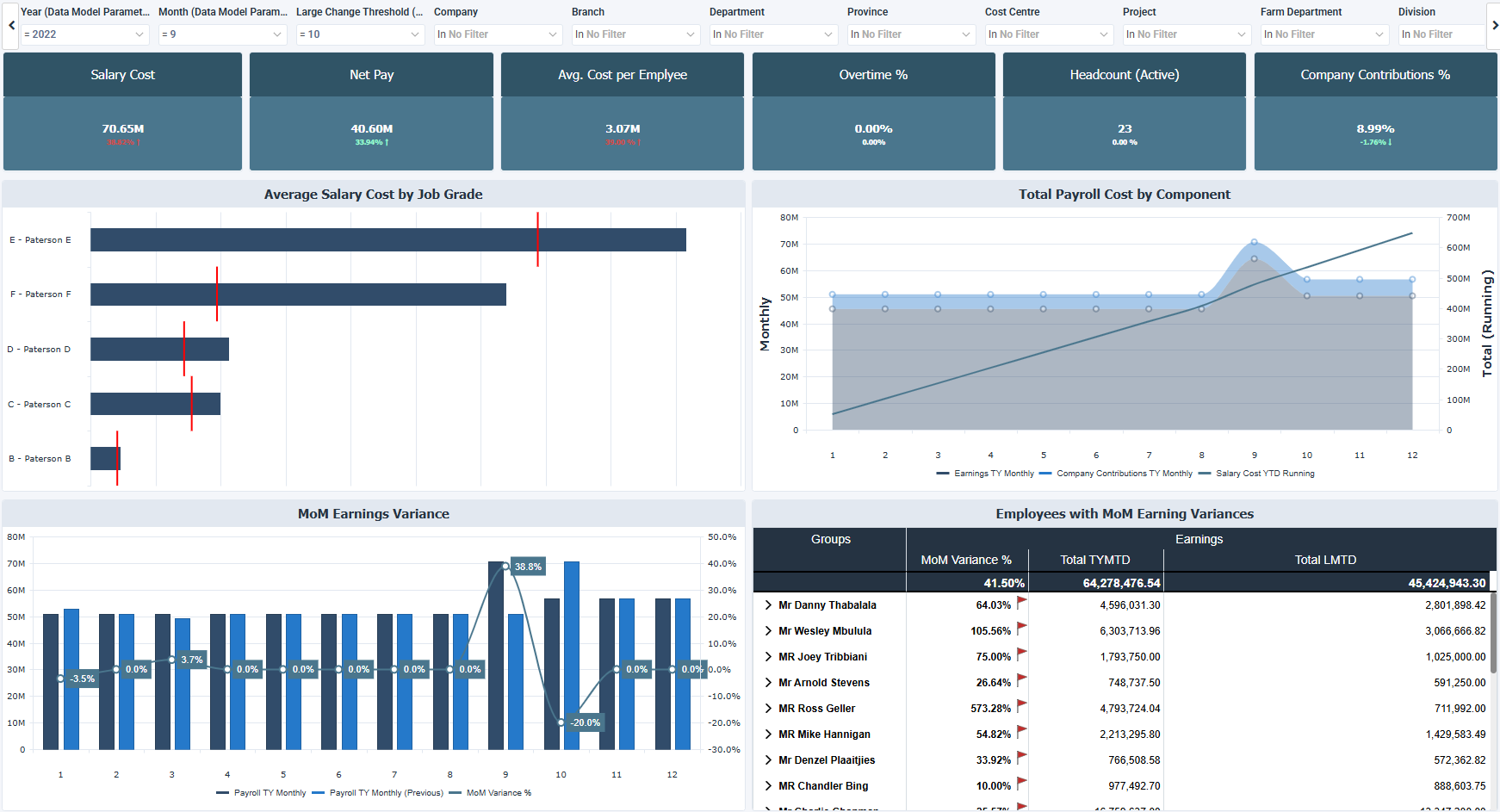Toggle Company Contributions TY Monthly legend item
This screenshot has width=1500, height=812.
coord(1116,474)
